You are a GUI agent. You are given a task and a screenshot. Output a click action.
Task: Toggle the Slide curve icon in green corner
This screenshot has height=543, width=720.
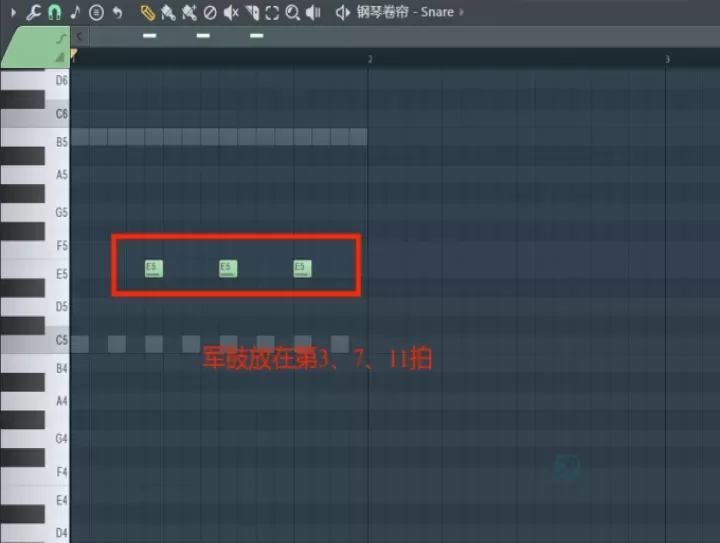(x=60, y=38)
